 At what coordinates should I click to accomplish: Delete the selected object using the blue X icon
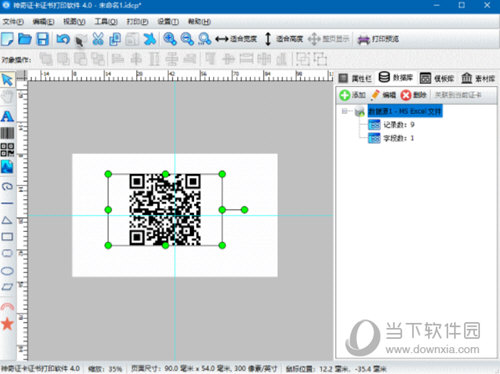pos(150,39)
